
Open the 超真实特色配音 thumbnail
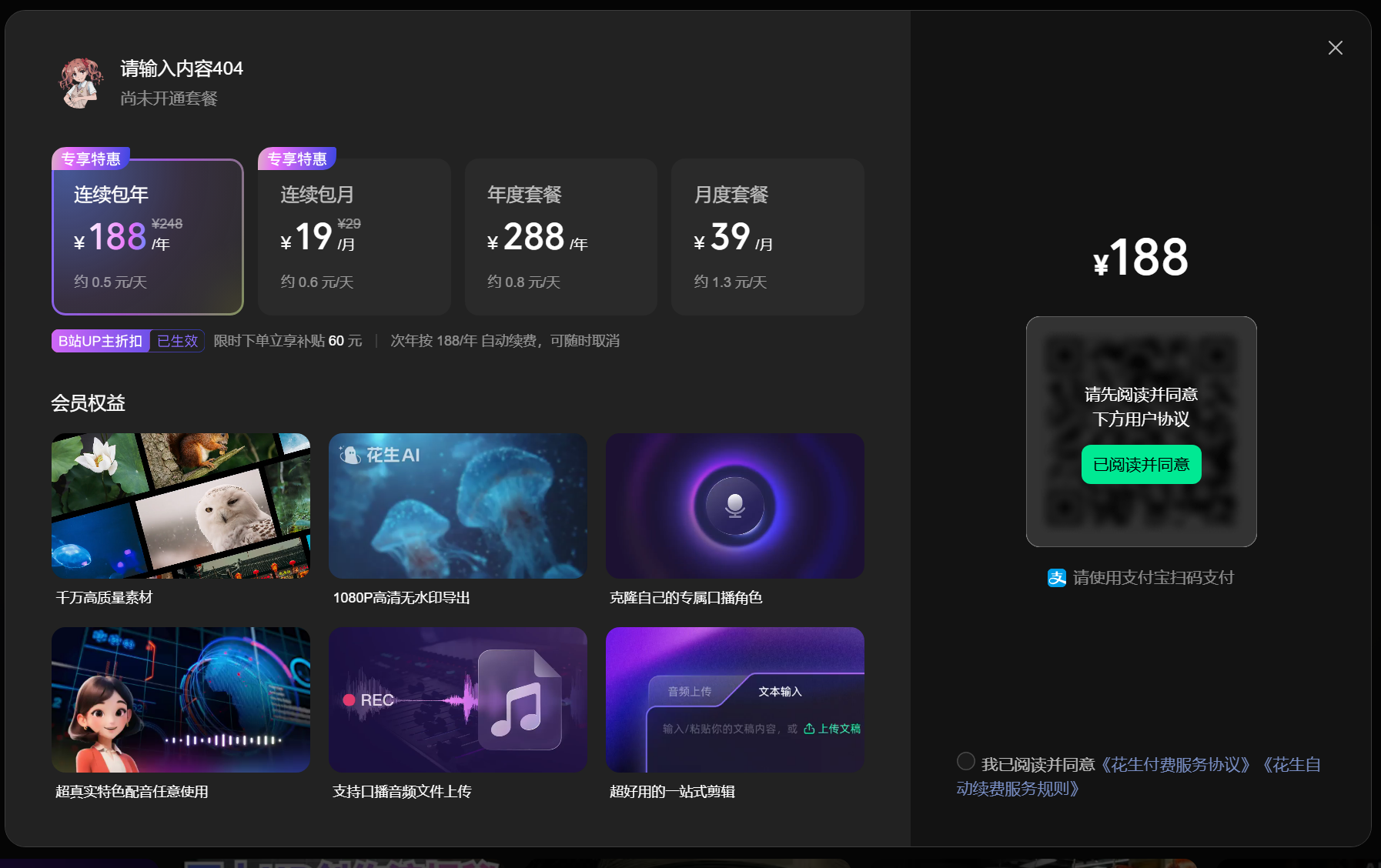click(181, 699)
